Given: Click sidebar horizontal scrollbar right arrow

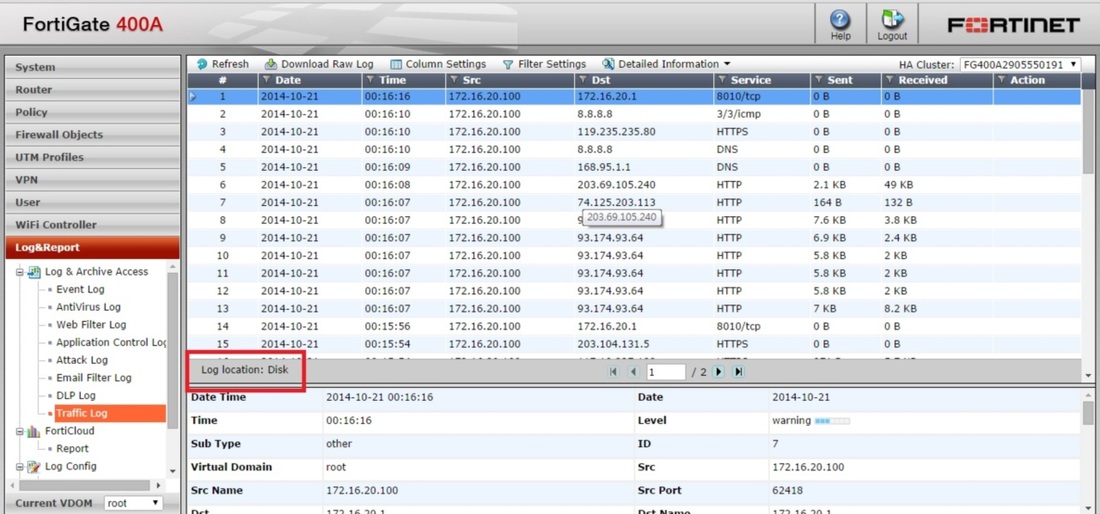Looking at the screenshot, I should 158,485.
